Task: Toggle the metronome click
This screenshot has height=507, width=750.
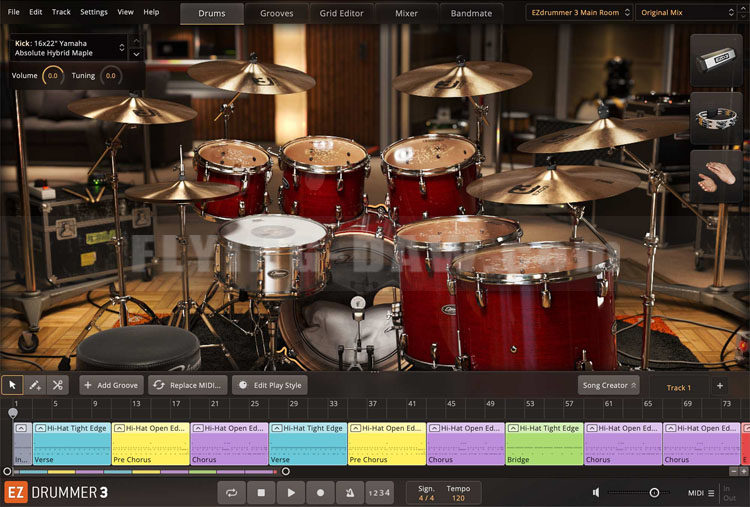Action: pos(349,492)
